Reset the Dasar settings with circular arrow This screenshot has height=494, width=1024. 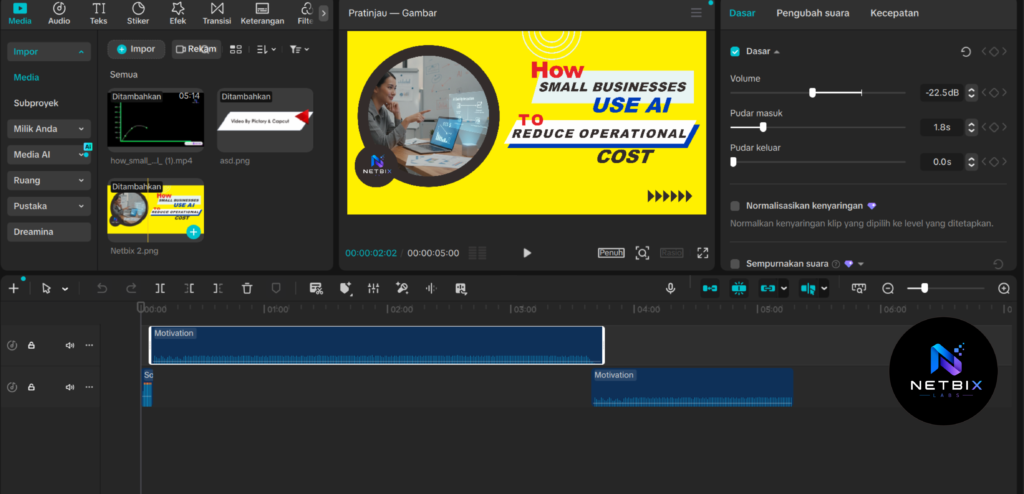(966, 52)
